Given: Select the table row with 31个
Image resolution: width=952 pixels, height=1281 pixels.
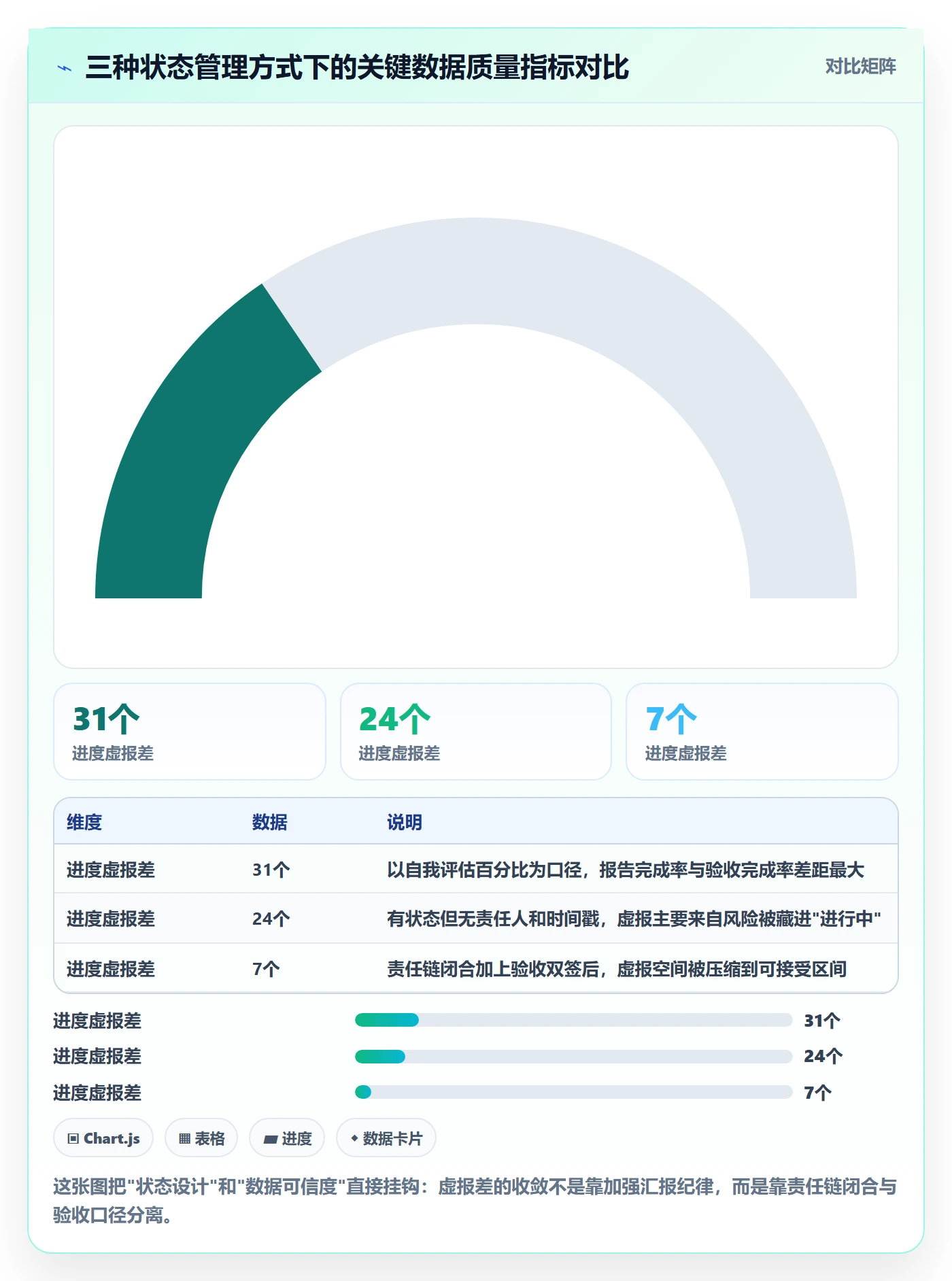Looking at the screenshot, I should [476, 870].
